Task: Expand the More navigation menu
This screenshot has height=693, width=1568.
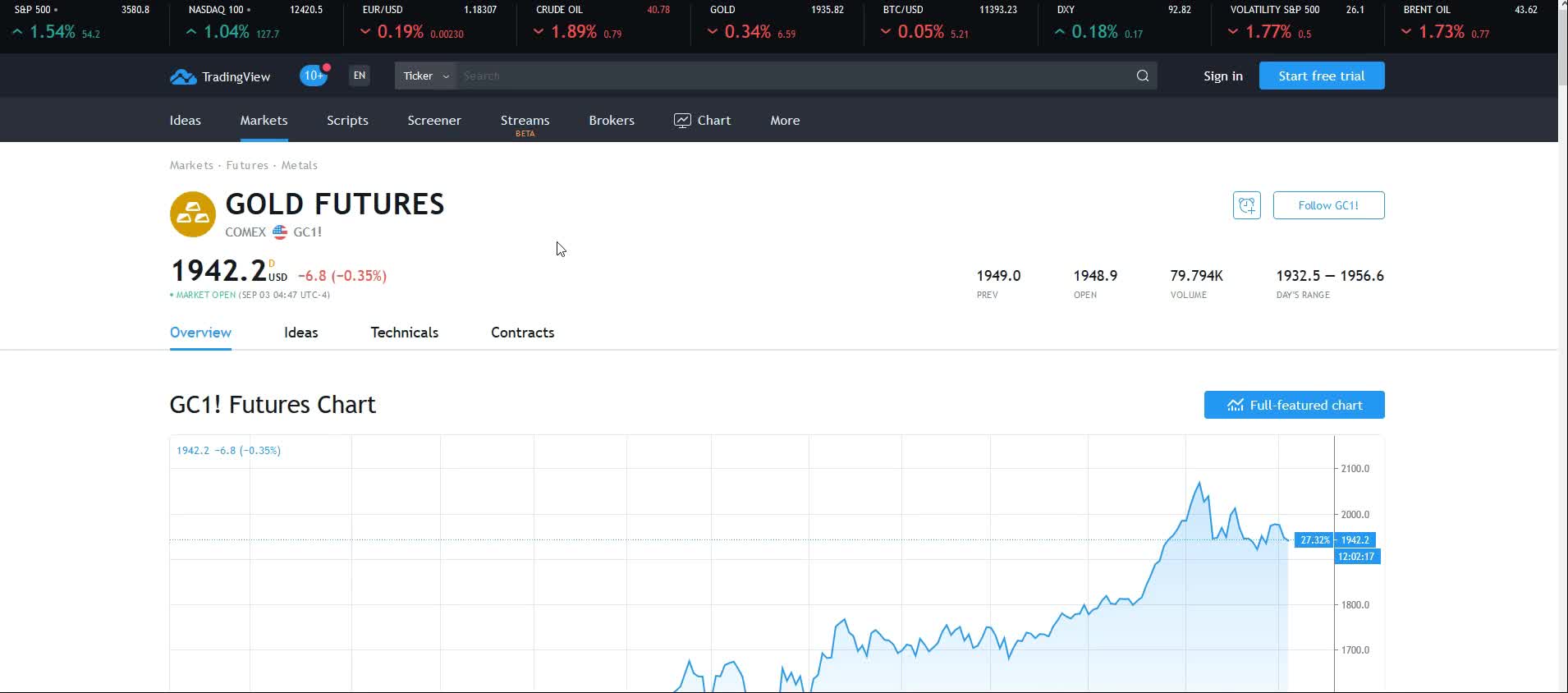Action: 785,120
